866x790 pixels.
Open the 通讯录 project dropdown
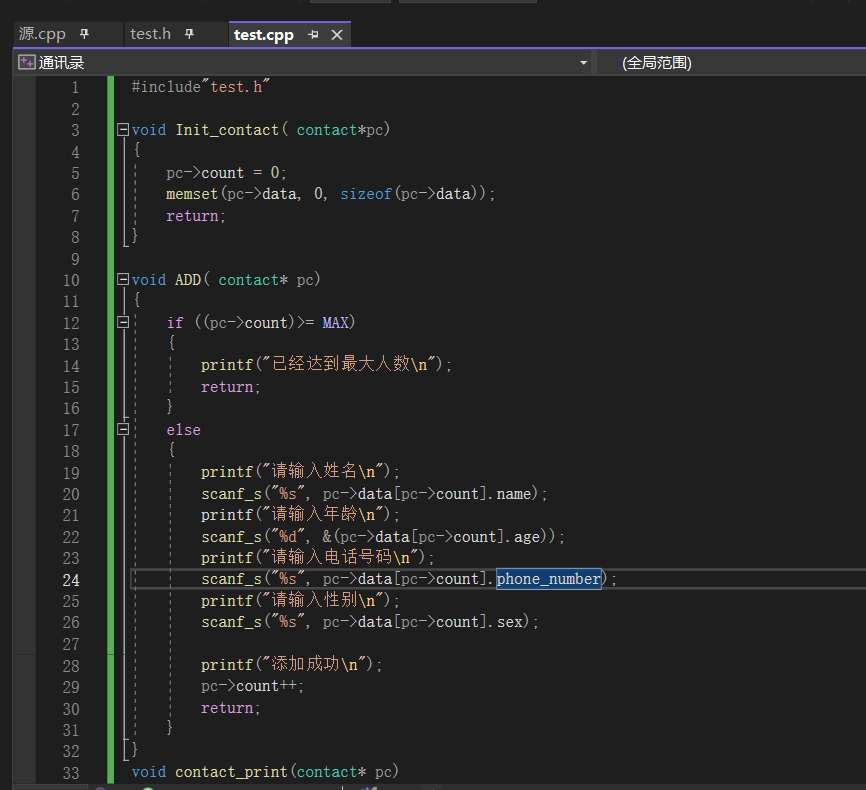tap(583, 63)
